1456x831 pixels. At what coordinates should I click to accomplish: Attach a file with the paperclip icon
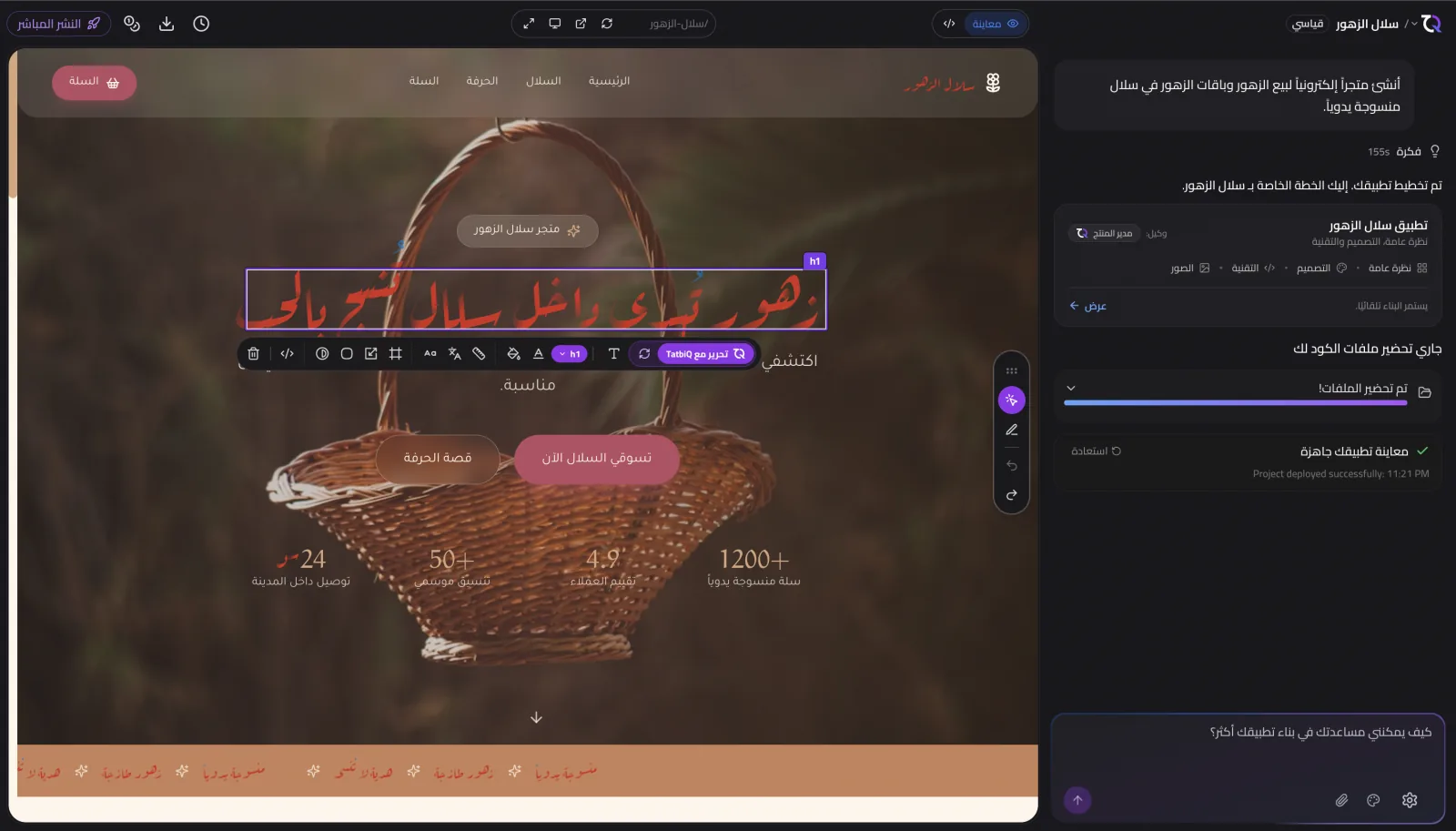1341,800
